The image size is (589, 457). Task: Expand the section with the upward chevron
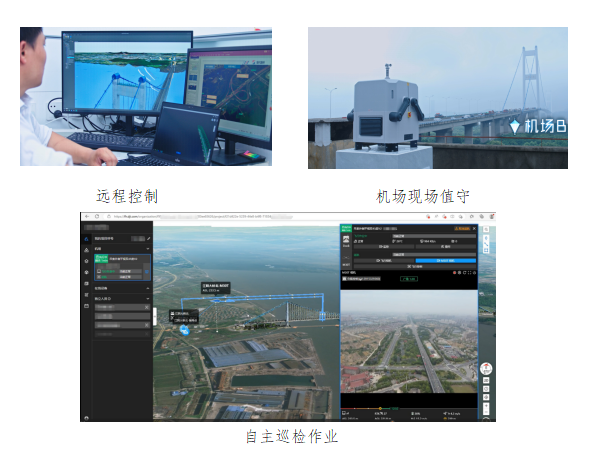148,288
